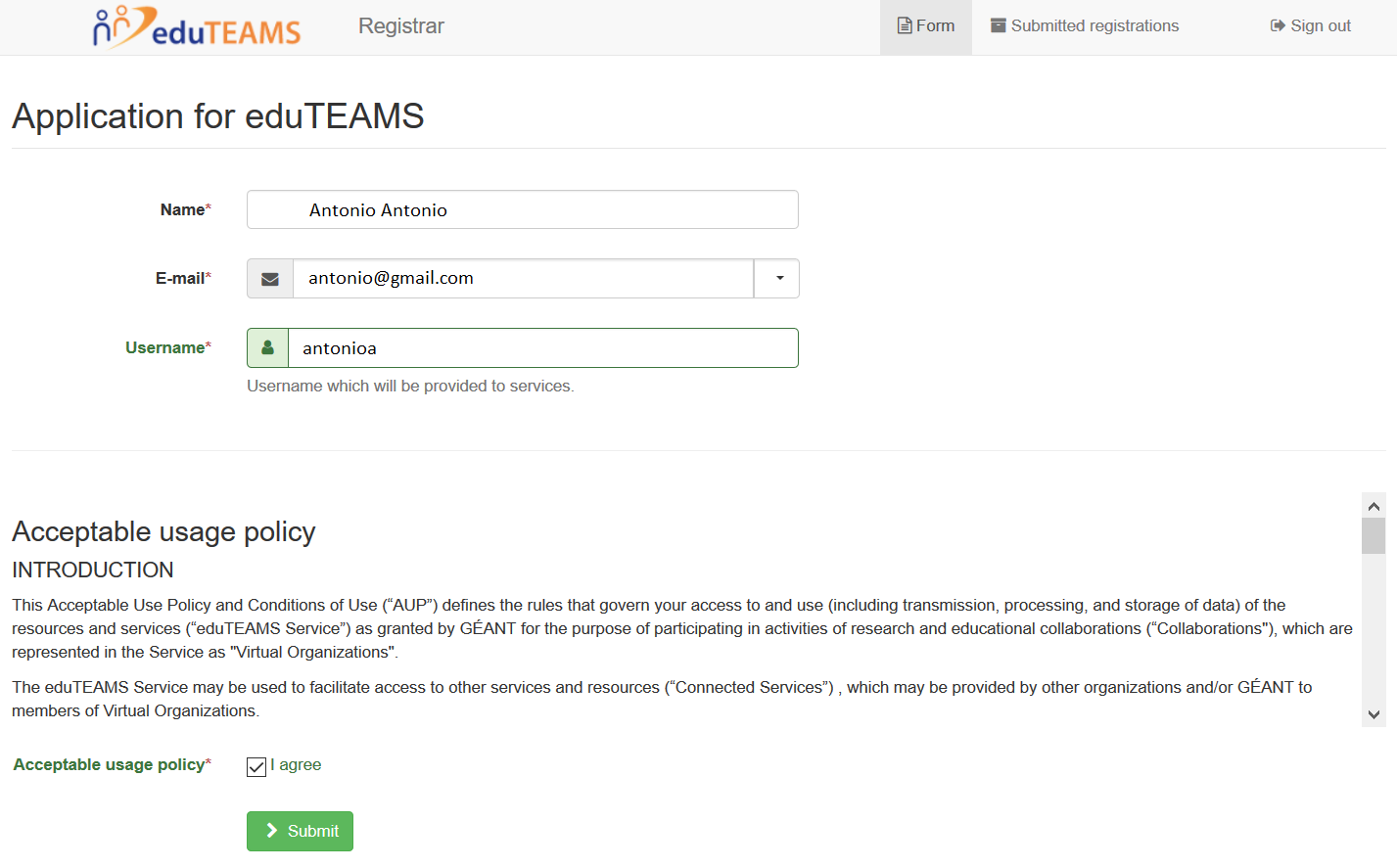Click the 'Application for eduTEAMS' heading

pos(218,116)
